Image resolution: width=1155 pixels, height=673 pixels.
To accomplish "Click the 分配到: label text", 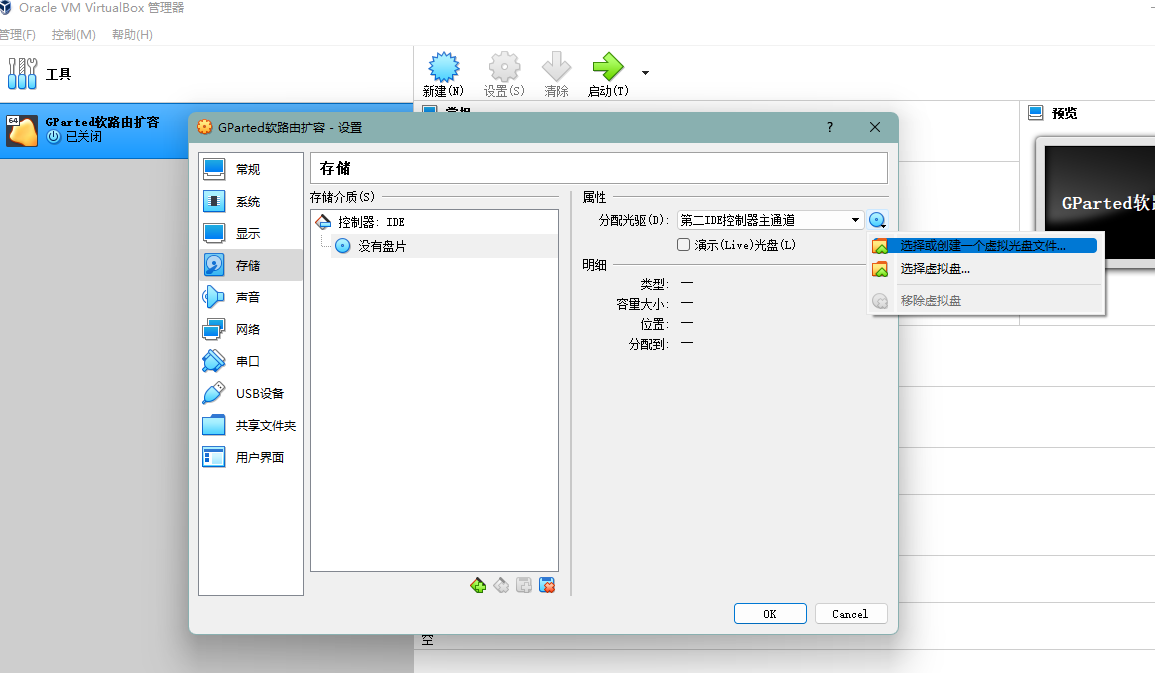I will [x=648, y=345].
